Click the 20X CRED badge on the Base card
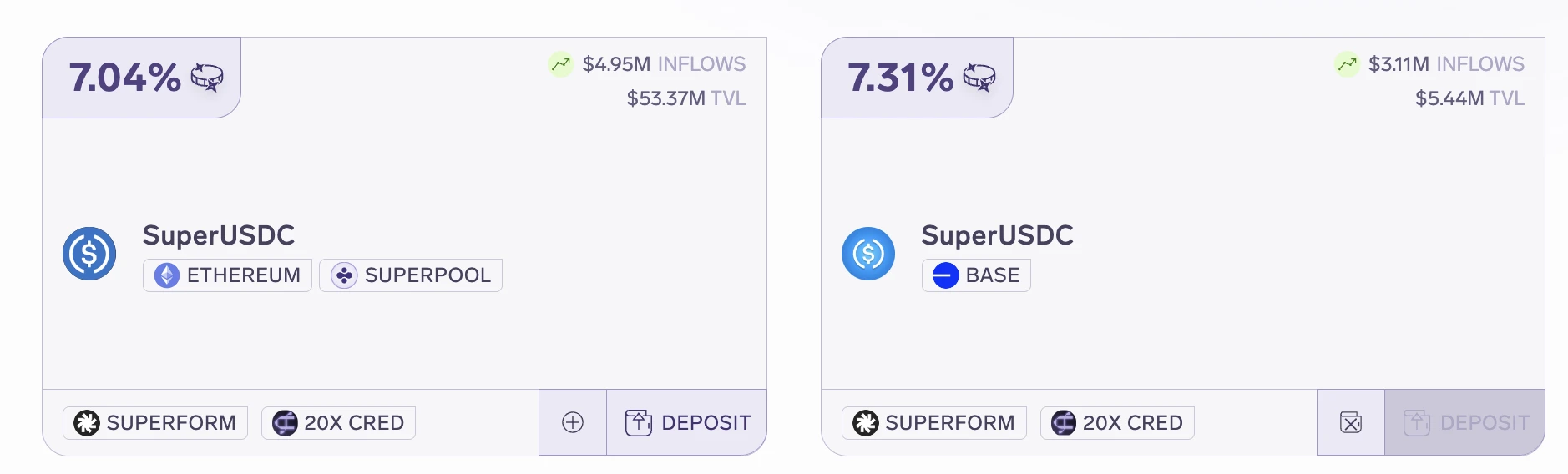Screen dimensions: 1568x474 [x=1117, y=423]
